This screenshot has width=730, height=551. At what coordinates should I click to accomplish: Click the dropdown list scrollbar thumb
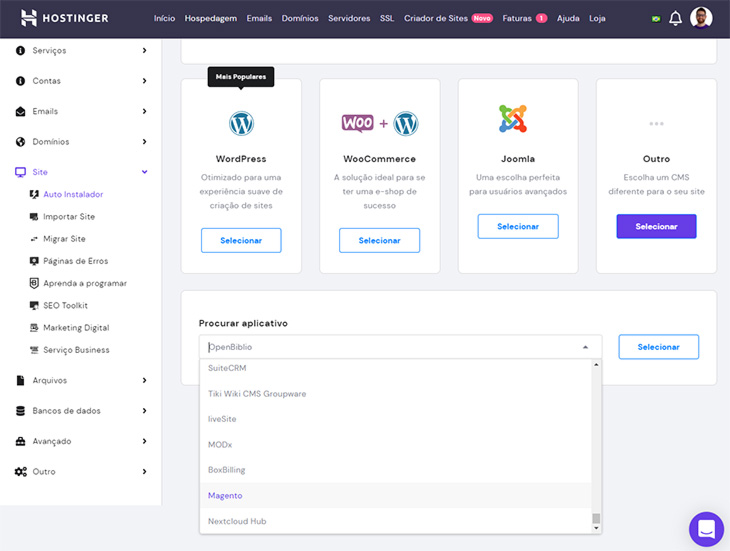point(596,518)
